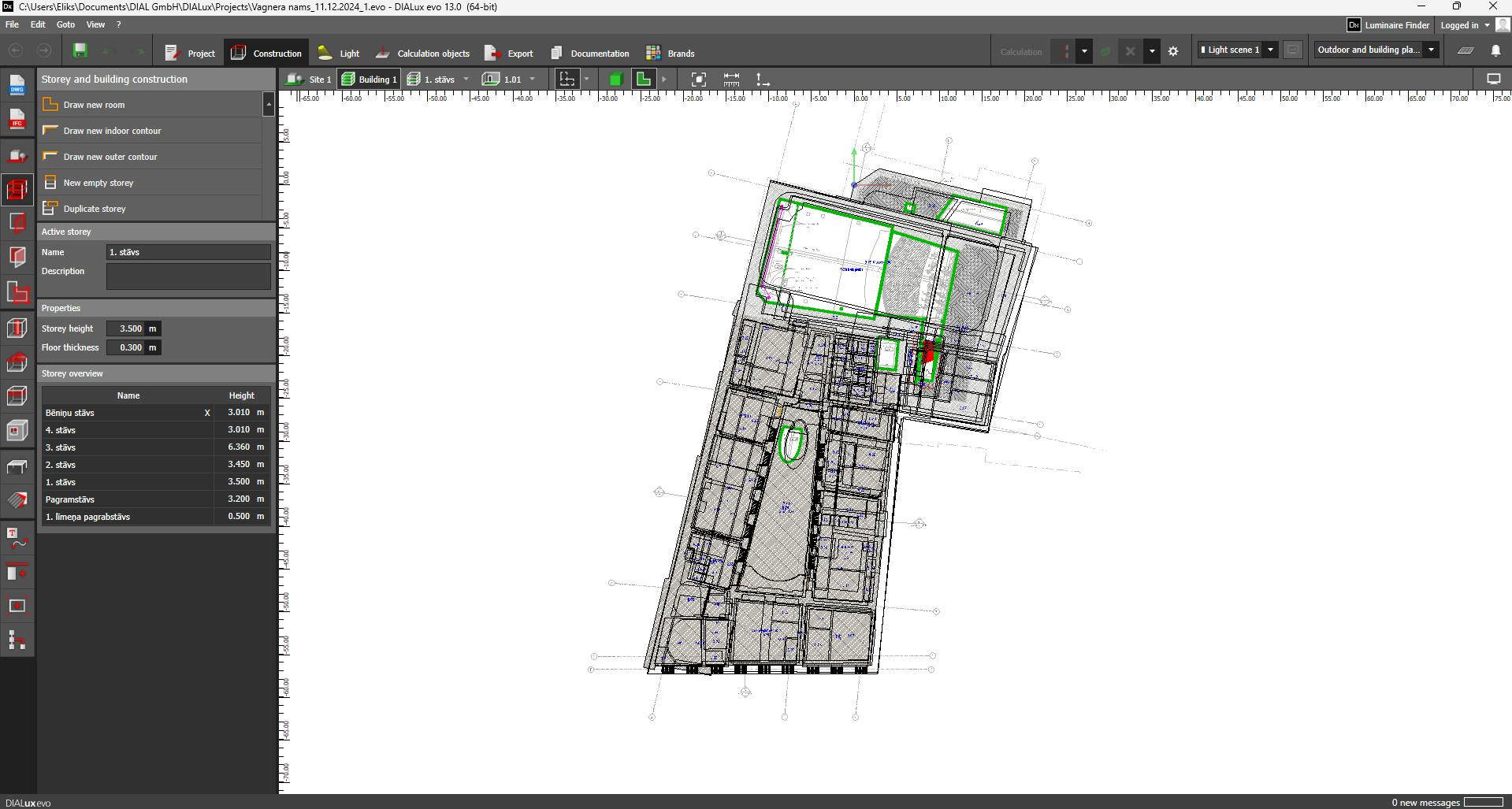The width and height of the screenshot is (1512, 809).
Task: Click the set coordinate origin icon
Action: (x=763, y=80)
